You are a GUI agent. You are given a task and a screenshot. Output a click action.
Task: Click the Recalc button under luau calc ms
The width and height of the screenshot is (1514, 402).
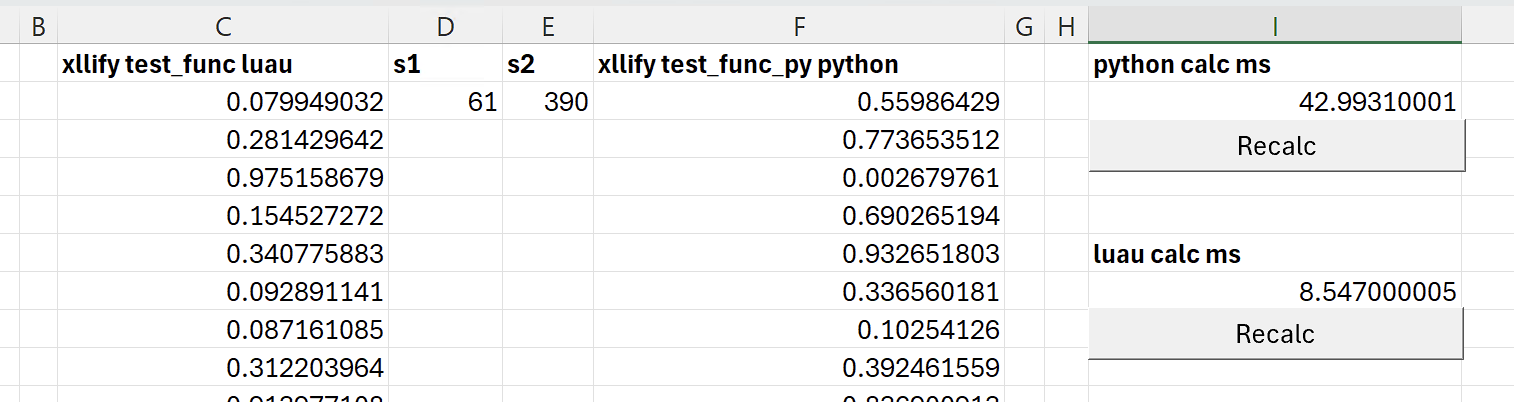tap(1275, 334)
